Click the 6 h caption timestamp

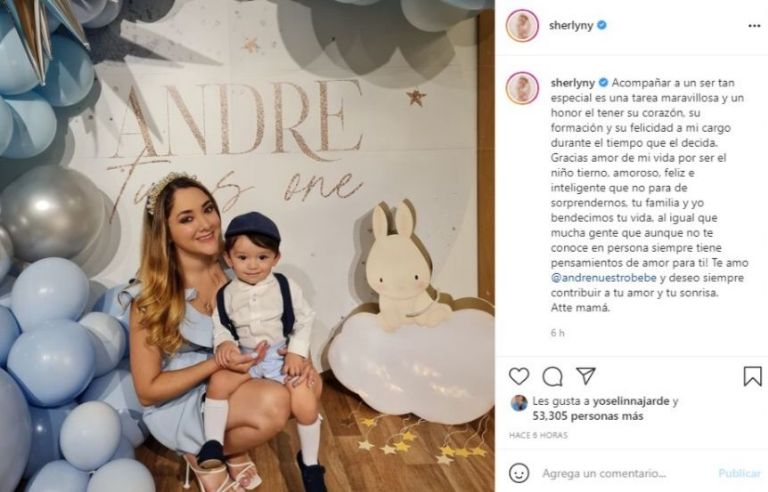557,333
